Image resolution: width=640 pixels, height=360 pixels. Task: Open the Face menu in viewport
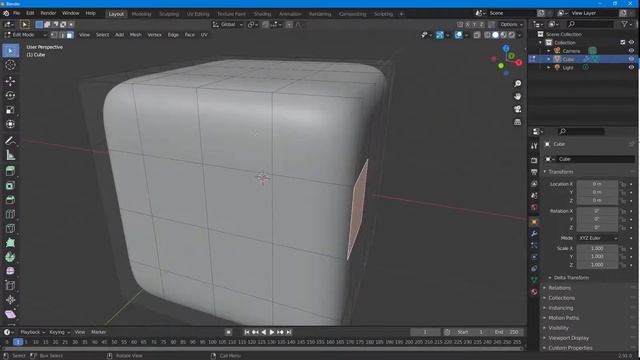189,35
